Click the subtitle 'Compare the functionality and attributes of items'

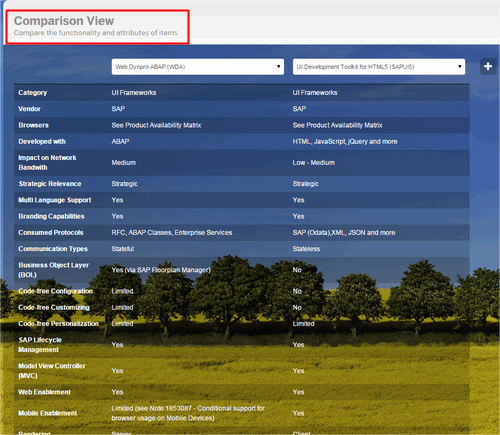[x=96, y=33]
